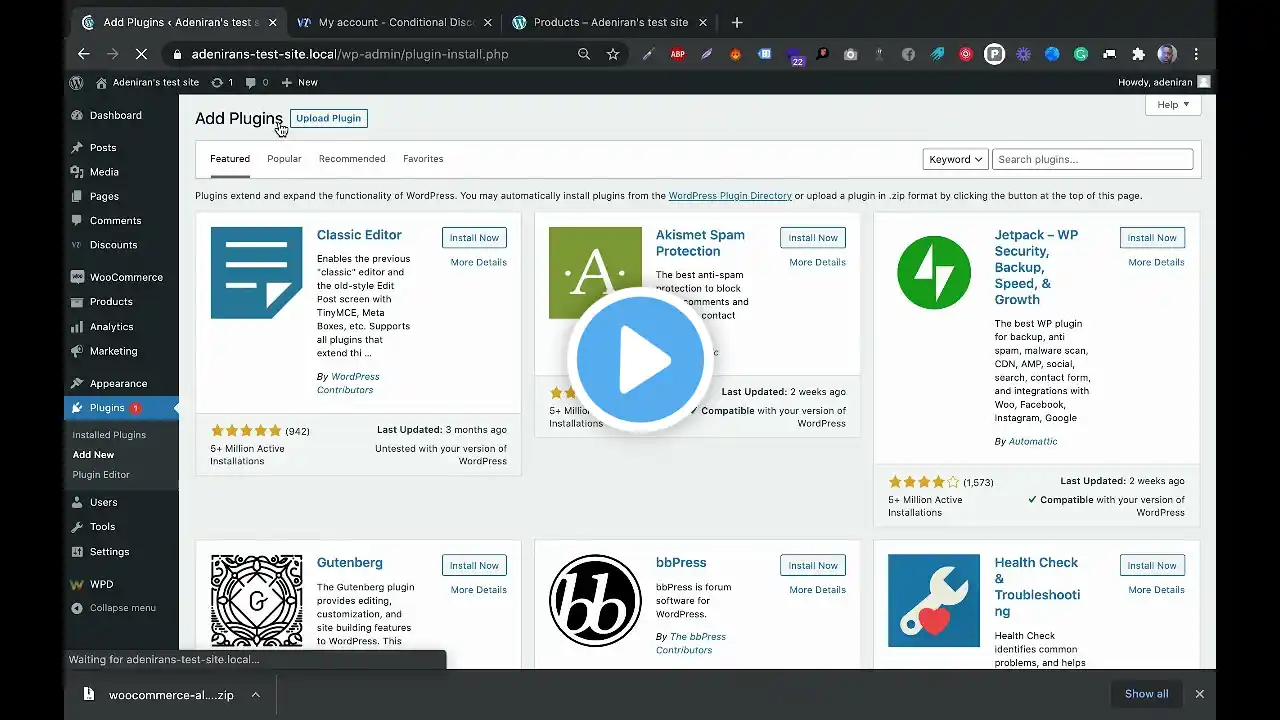Open WooCommerce in the sidebar menu
This screenshot has width=1280, height=720.
click(x=125, y=277)
